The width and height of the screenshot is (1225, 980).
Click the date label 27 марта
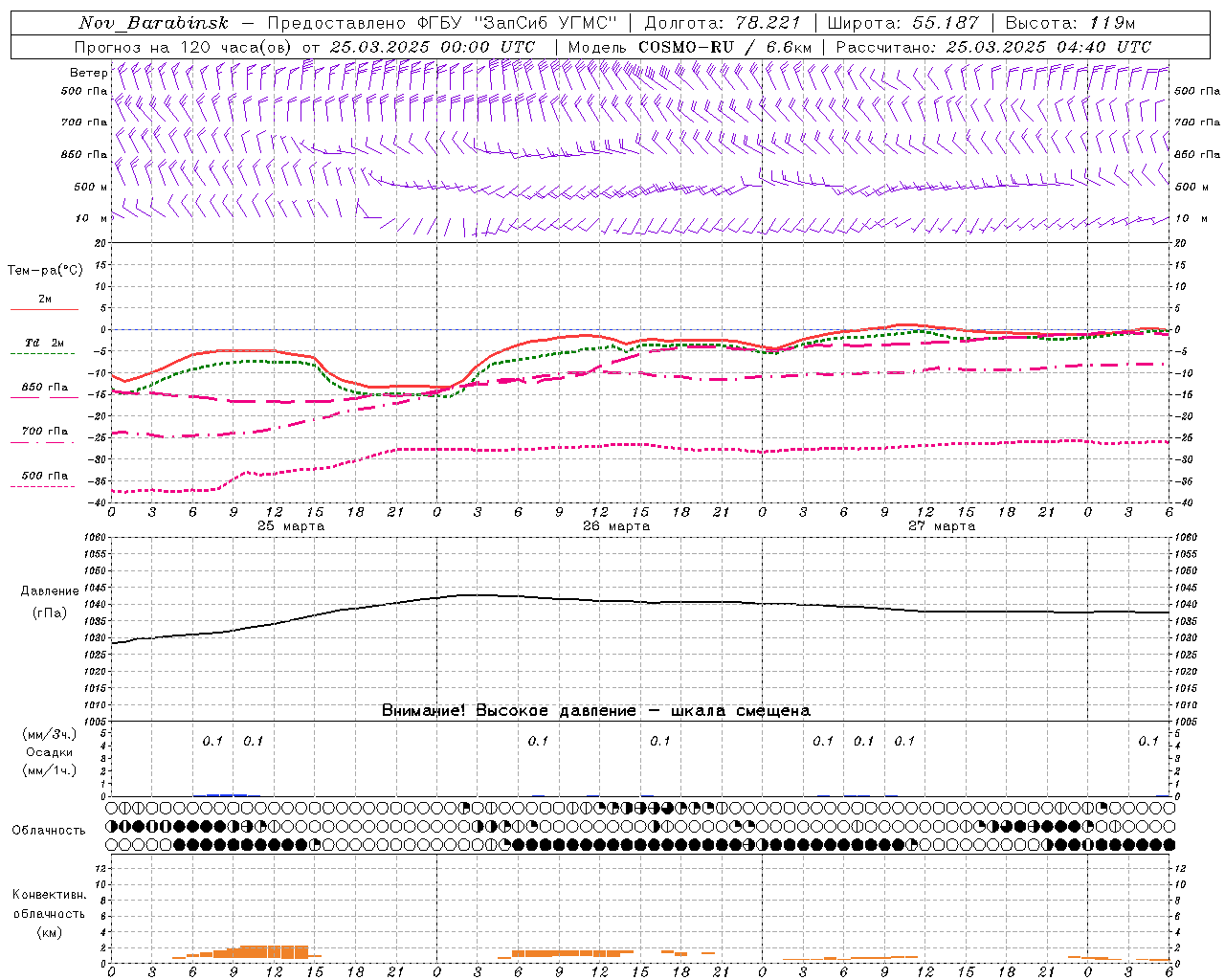(x=942, y=525)
